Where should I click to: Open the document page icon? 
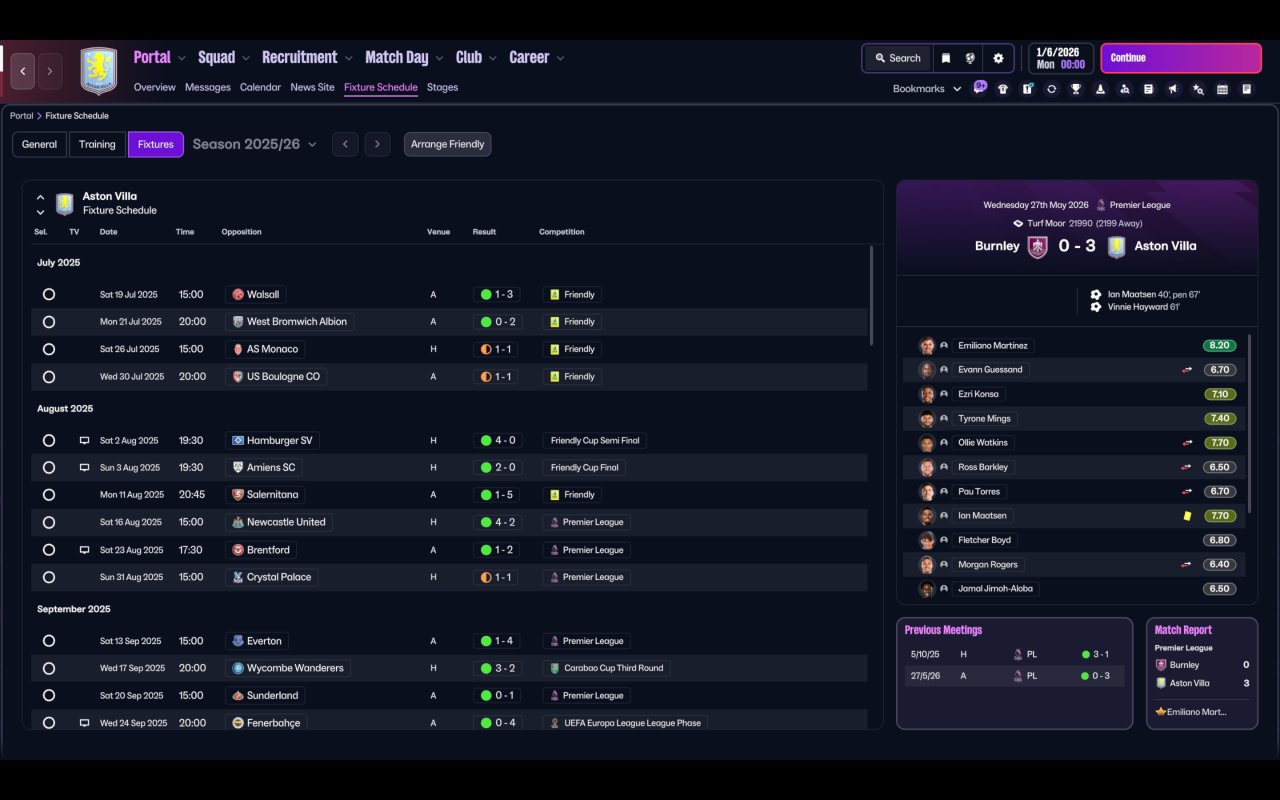1149,89
